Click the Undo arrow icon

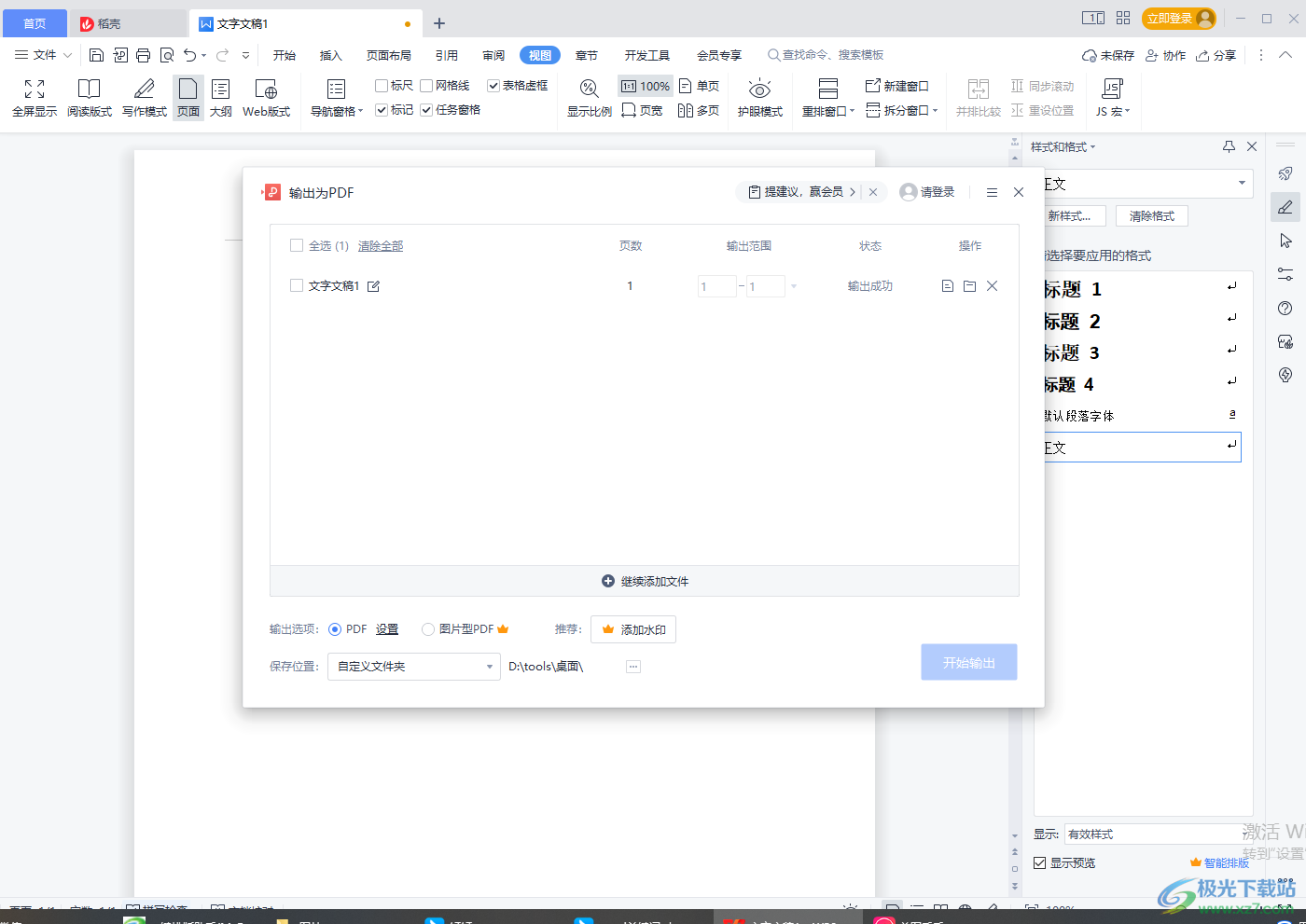click(190, 55)
